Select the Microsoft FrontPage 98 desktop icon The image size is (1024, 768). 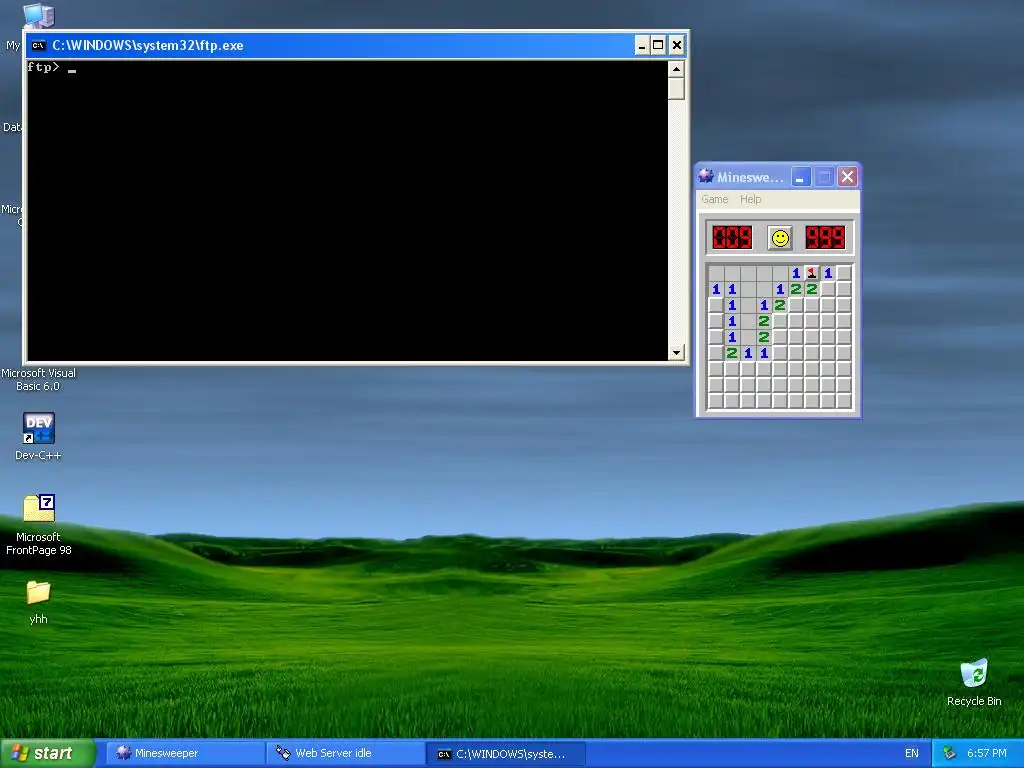(x=39, y=524)
